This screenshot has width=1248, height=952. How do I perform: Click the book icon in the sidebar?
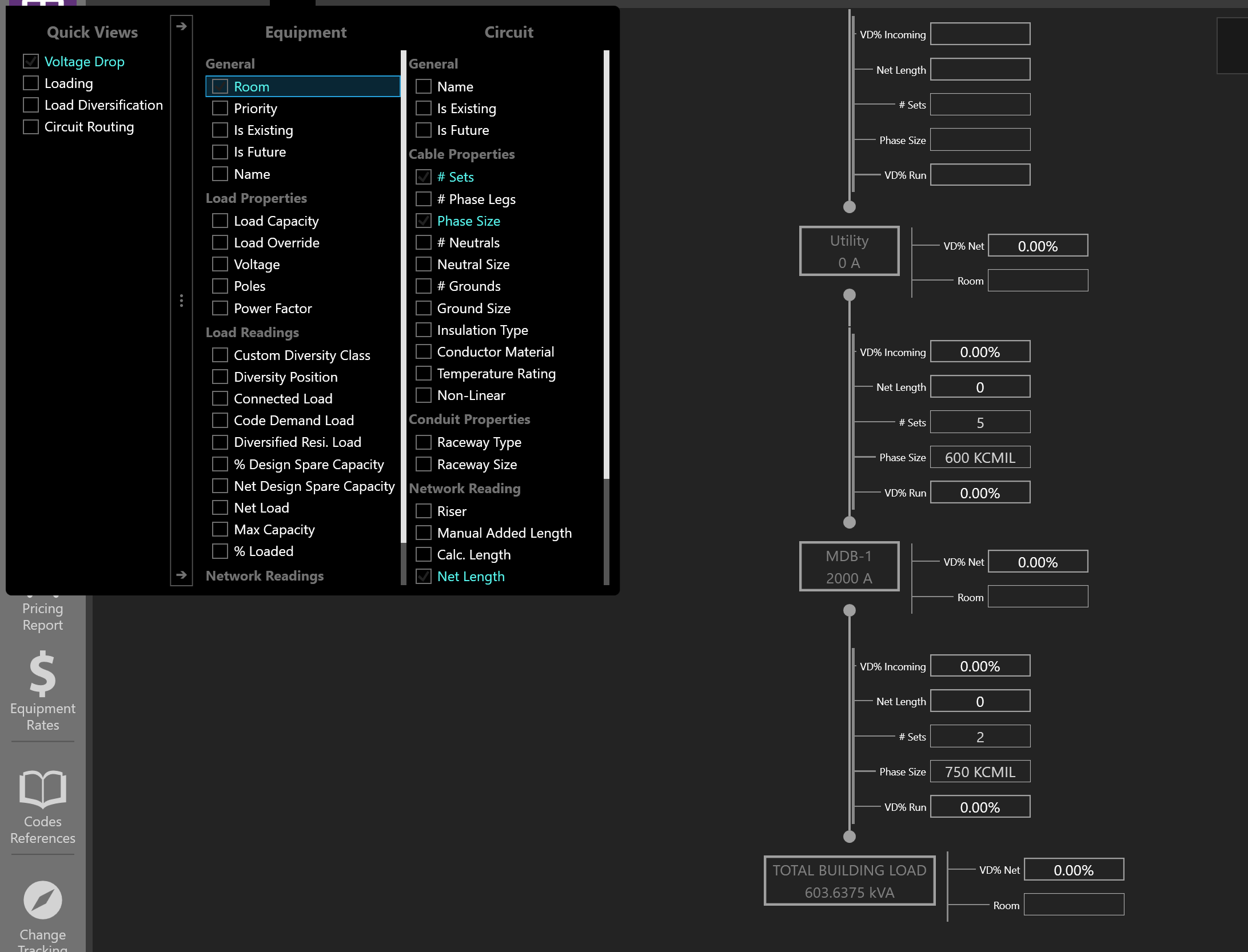pos(42,790)
